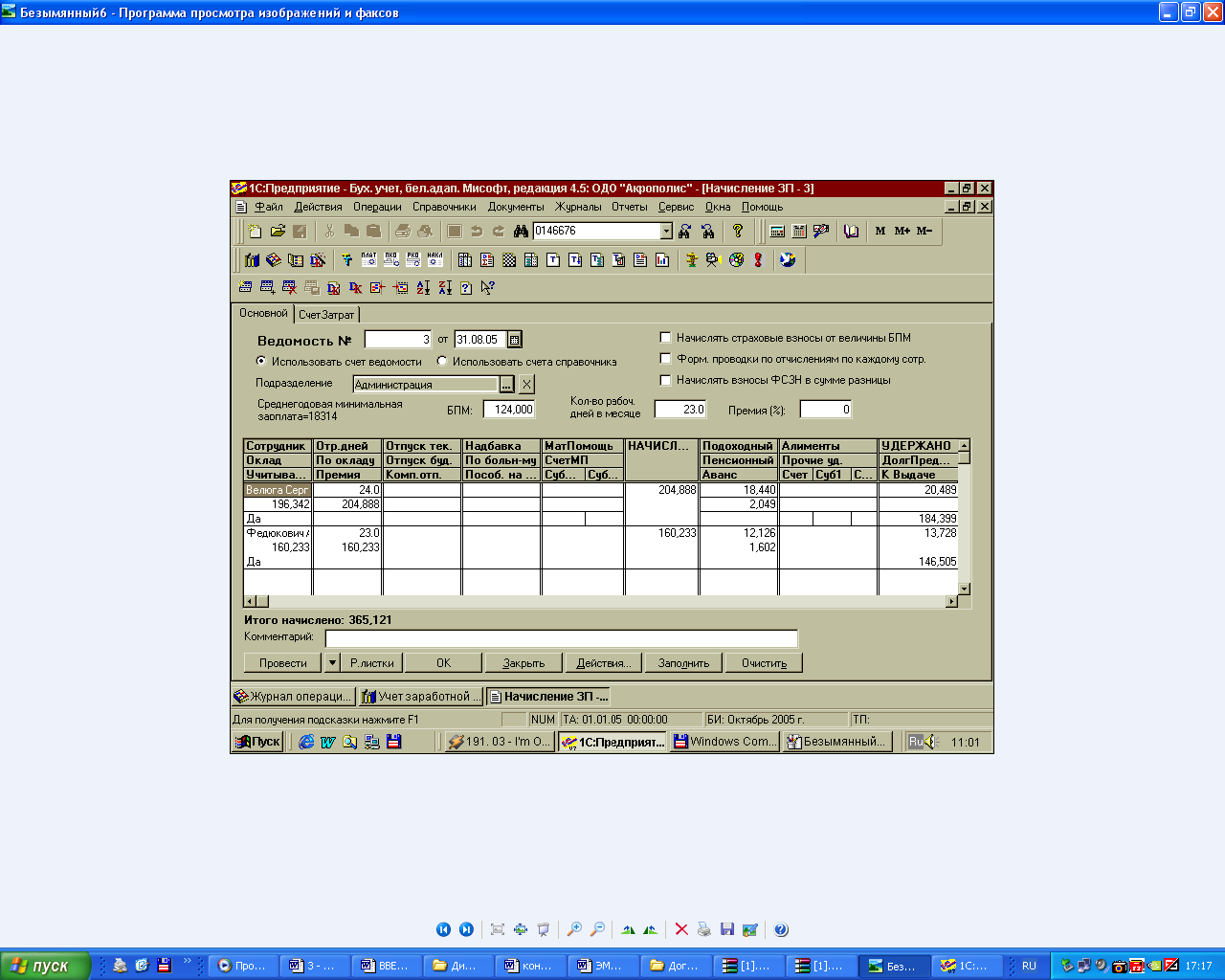Clear the Подразделение field with the X button
1225x980 pixels.
(x=526, y=384)
